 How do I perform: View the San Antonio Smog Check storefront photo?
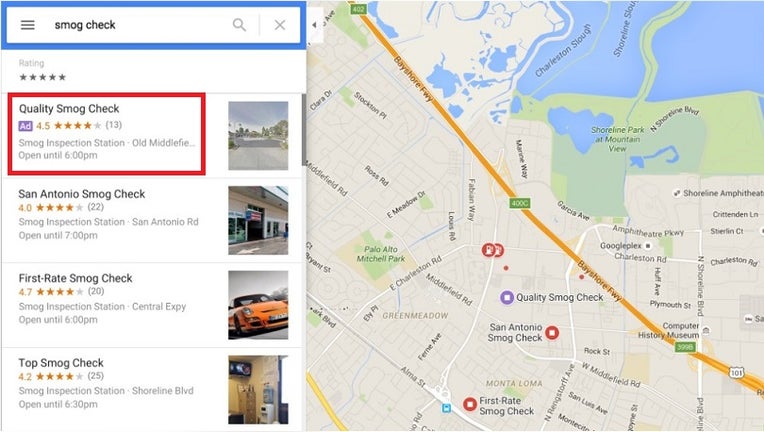coord(258,220)
